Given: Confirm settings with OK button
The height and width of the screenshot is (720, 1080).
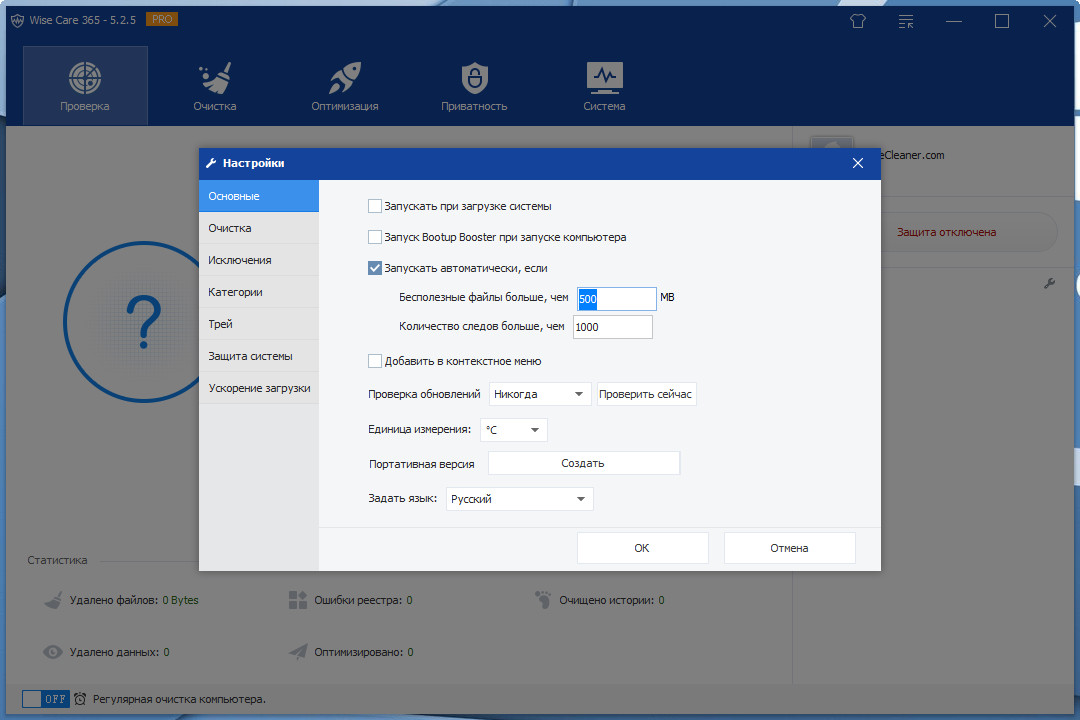Looking at the screenshot, I should click(x=642, y=548).
